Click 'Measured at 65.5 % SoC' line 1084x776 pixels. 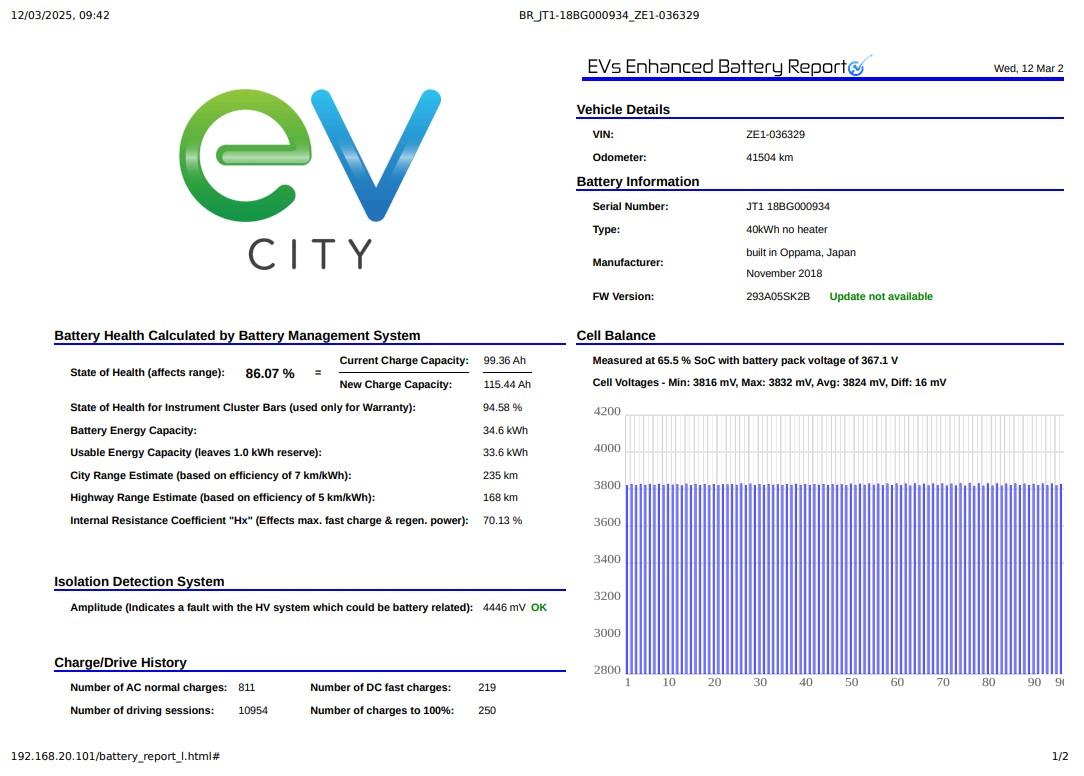[x=745, y=360]
